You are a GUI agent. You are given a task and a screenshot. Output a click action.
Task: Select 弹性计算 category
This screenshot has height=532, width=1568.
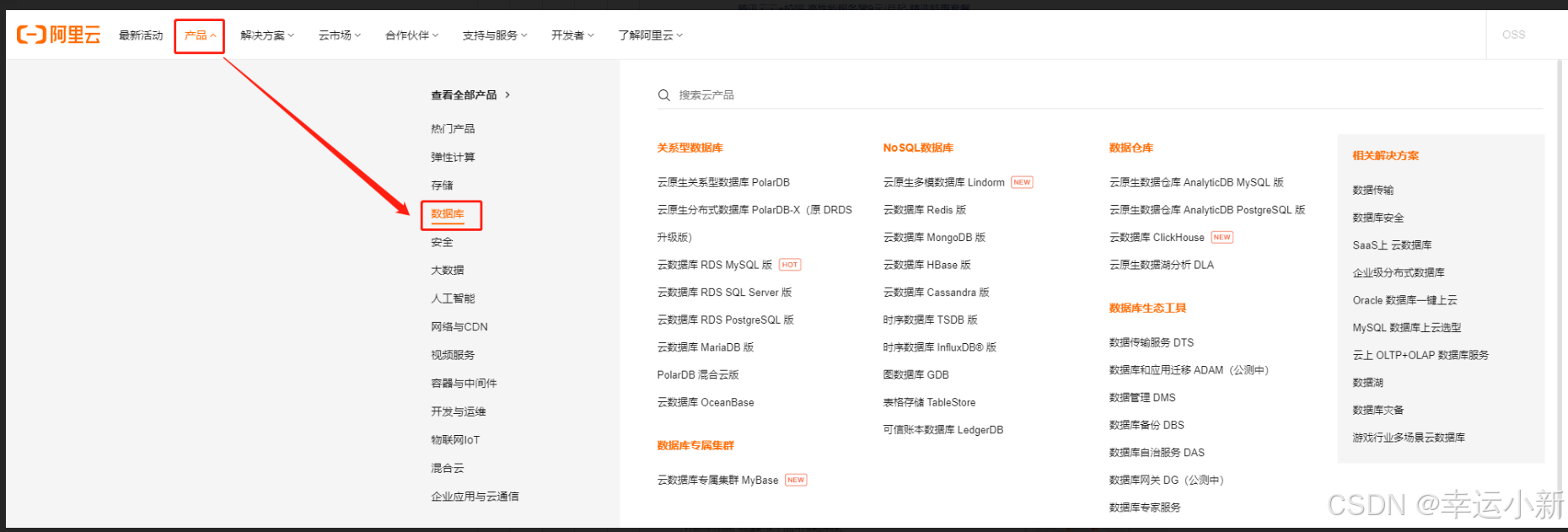coord(453,158)
